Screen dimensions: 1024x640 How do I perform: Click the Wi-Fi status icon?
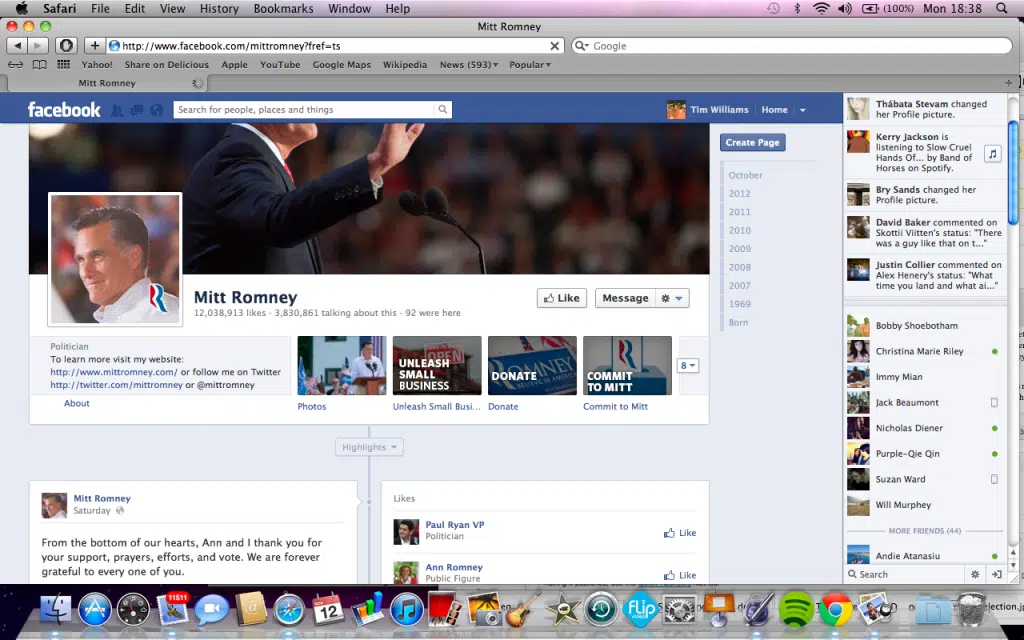(x=821, y=8)
